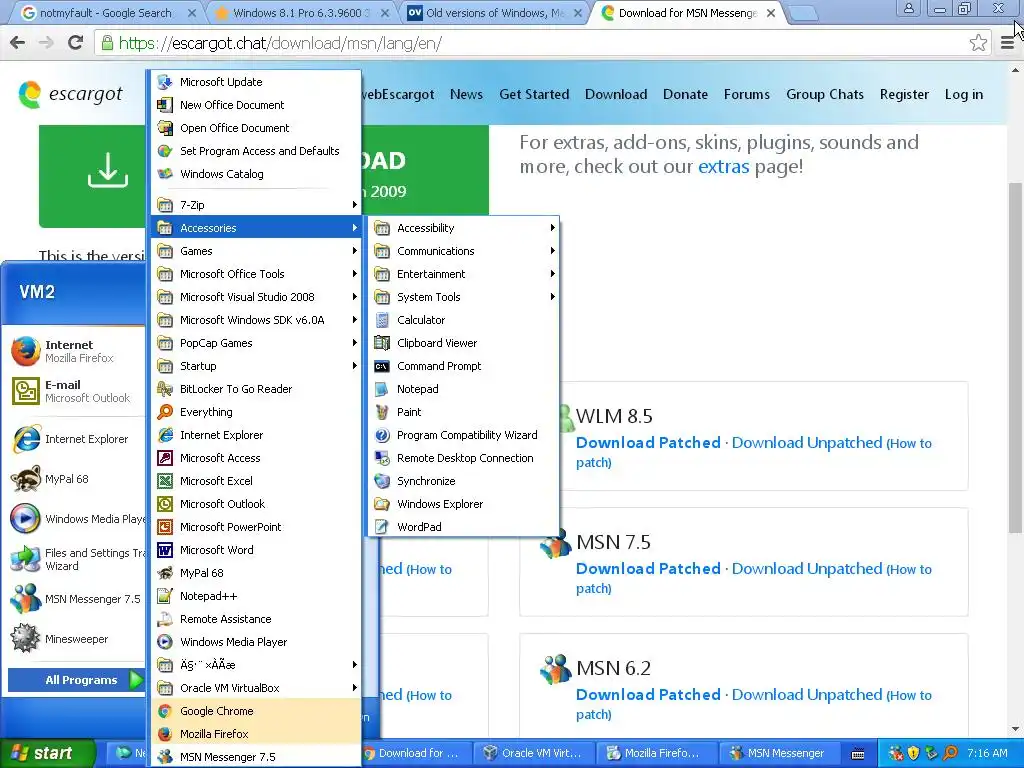Click Register in escargot navigation
The image size is (1024, 768).
[x=904, y=94]
